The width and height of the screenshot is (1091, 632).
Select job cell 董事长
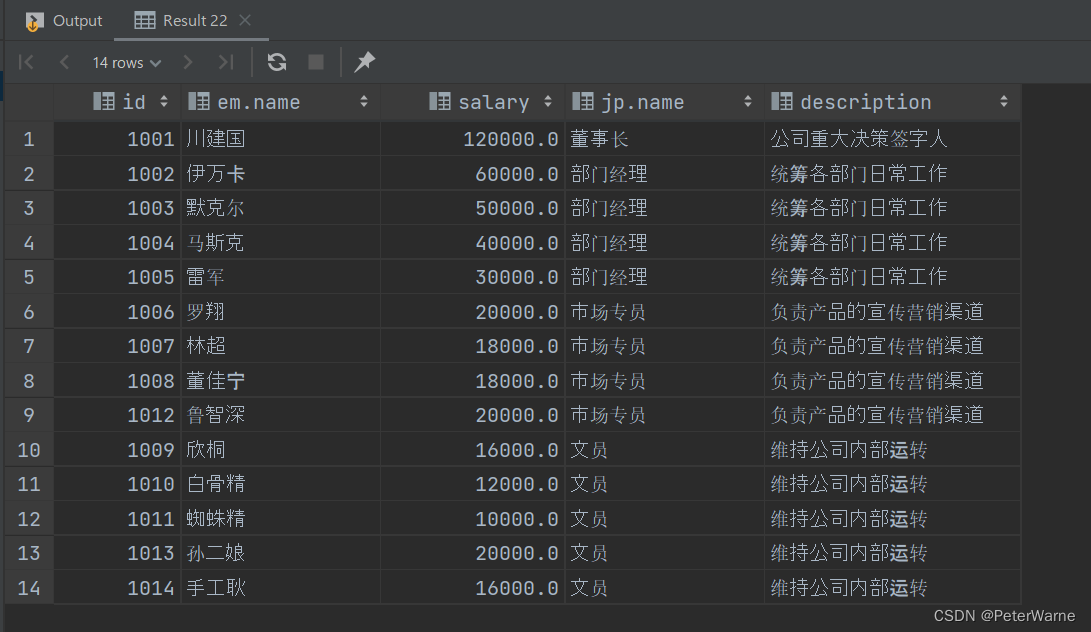pos(664,139)
